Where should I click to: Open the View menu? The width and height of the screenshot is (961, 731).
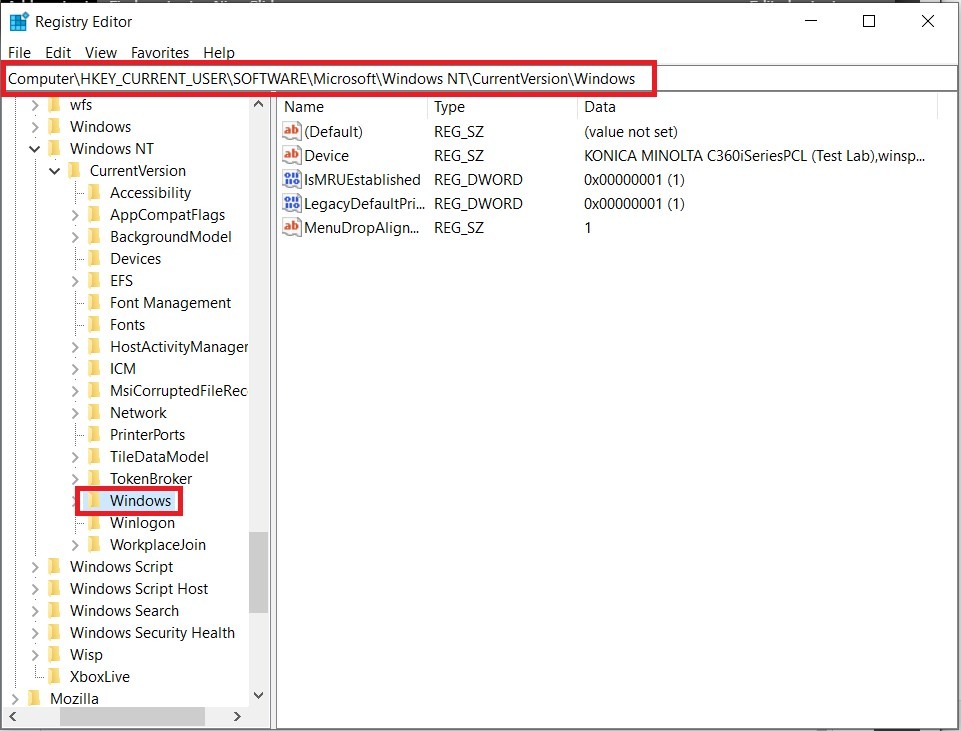pyautogui.click(x=101, y=53)
